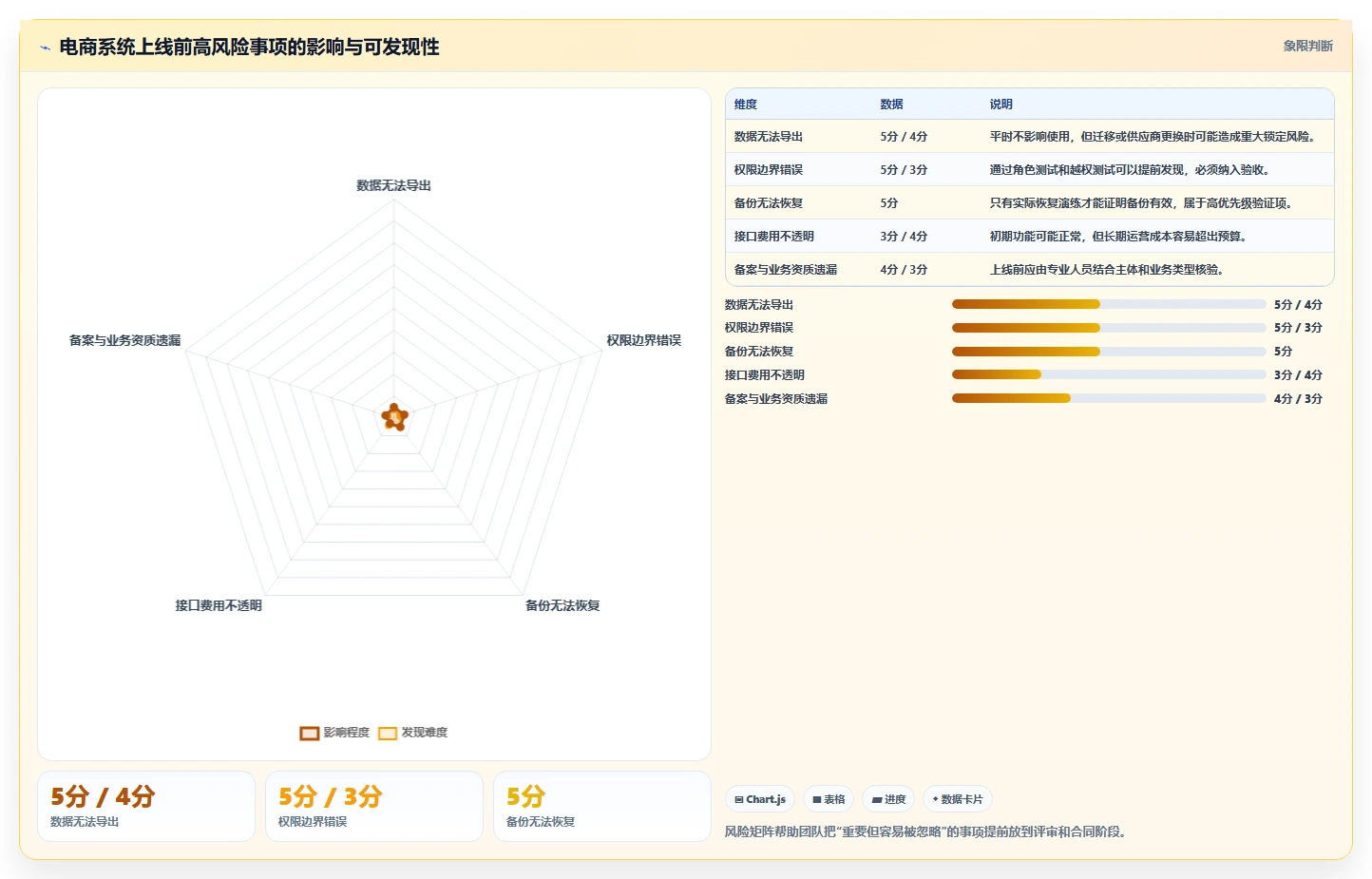Click the 3分 / 4分 cell in the table

pyautogui.click(x=904, y=237)
